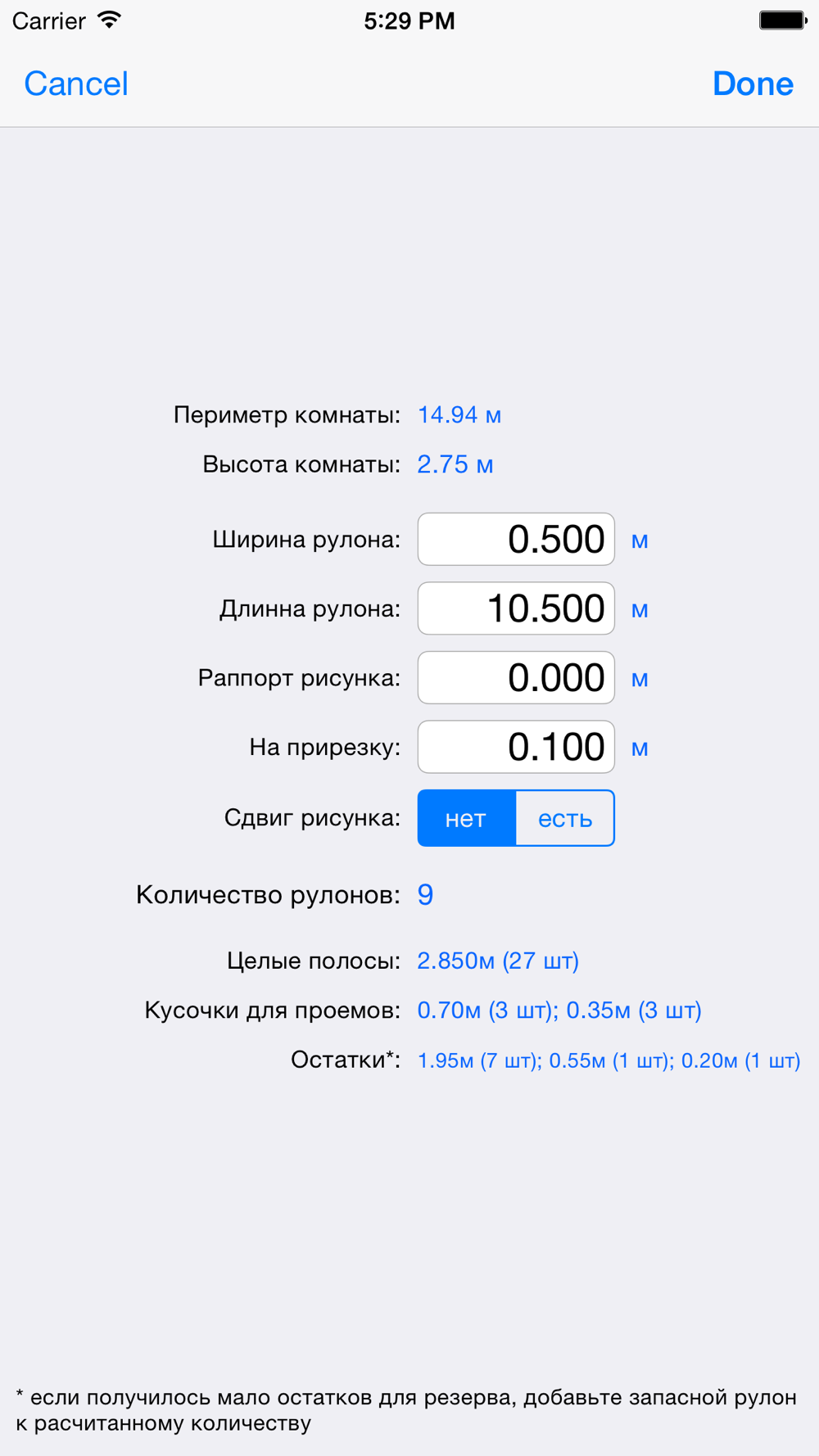
Task: Tap the Сдвиг рисунка label
Action: [x=312, y=818]
